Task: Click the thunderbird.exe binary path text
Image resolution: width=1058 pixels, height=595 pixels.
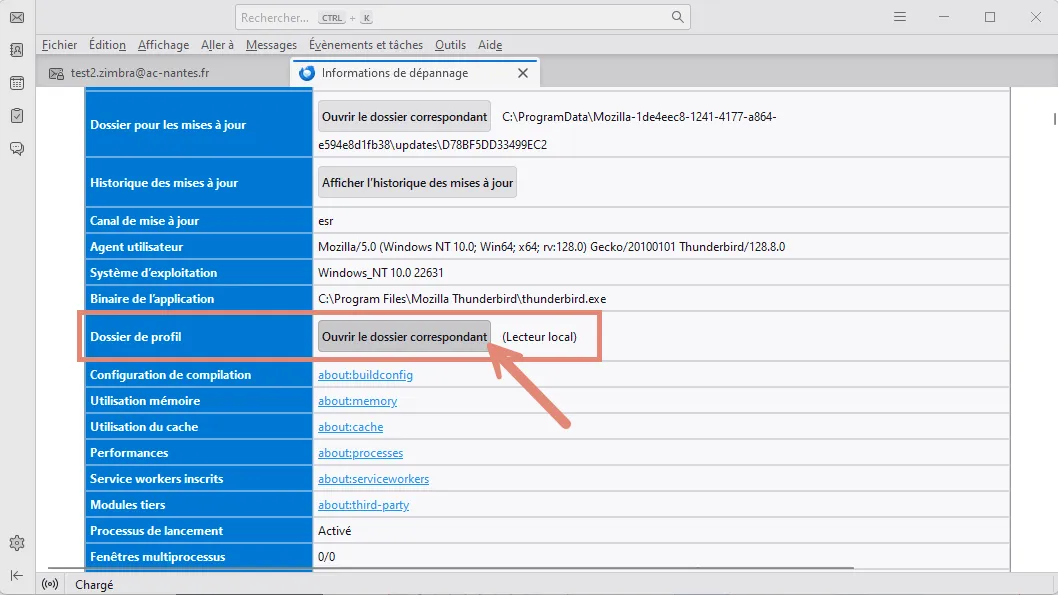Action: tap(462, 299)
